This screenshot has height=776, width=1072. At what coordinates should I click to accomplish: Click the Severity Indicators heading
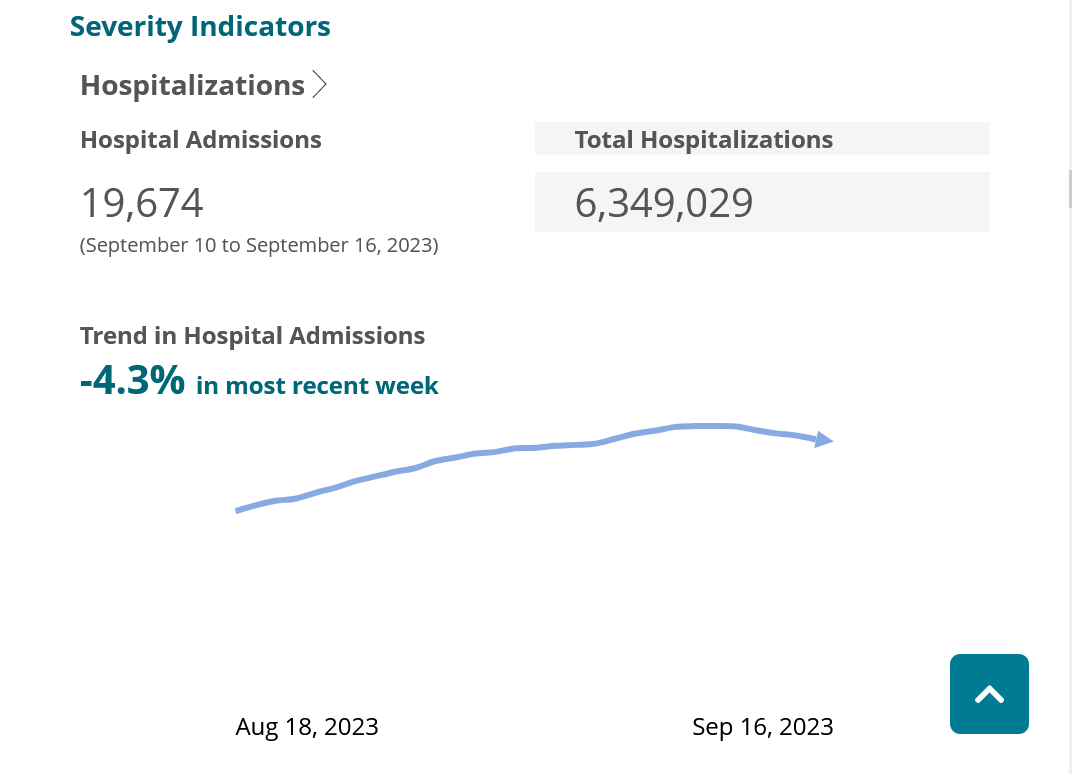coord(200,27)
